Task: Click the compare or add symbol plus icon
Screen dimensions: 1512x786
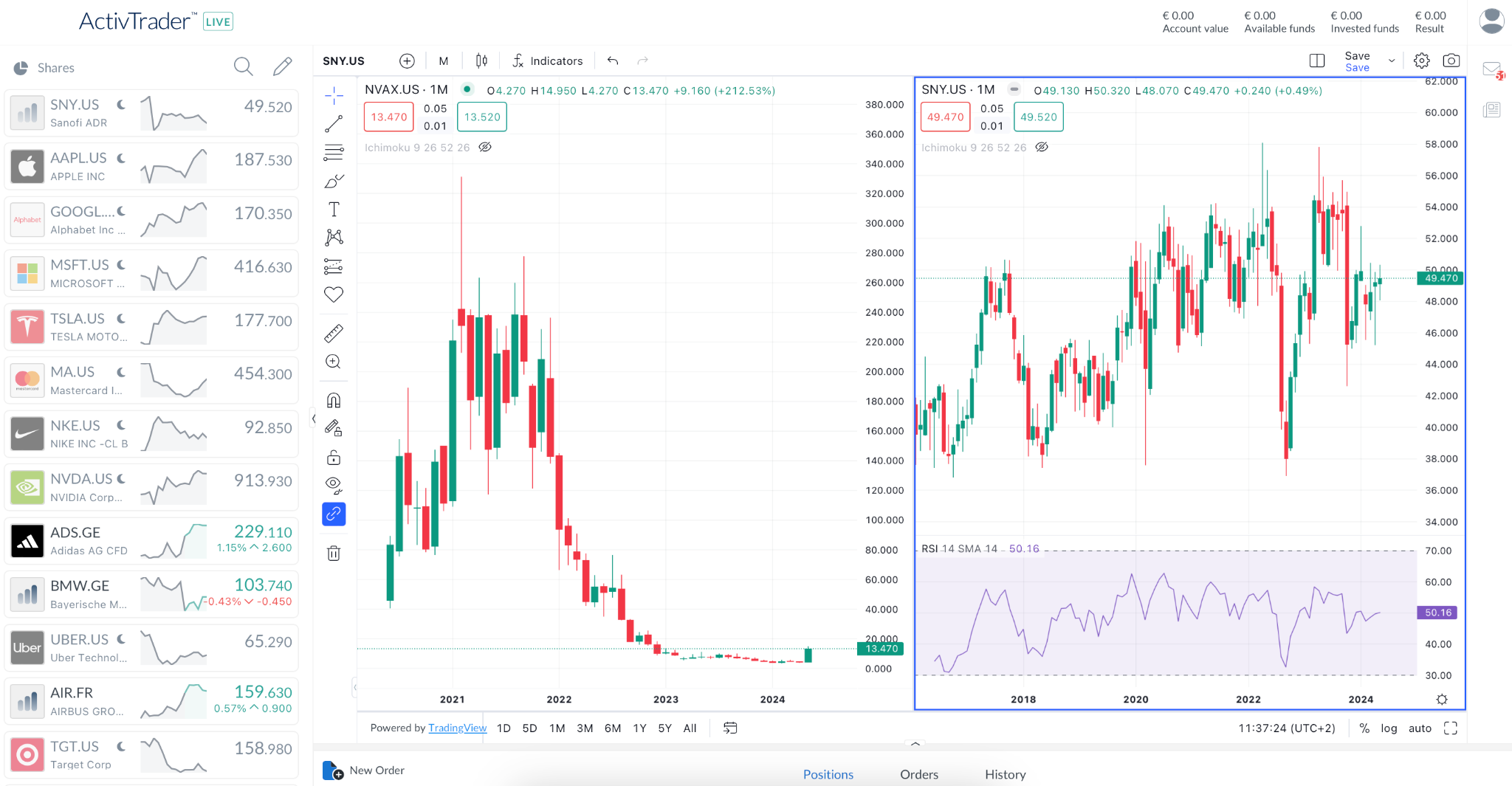Action: [407, 61]
